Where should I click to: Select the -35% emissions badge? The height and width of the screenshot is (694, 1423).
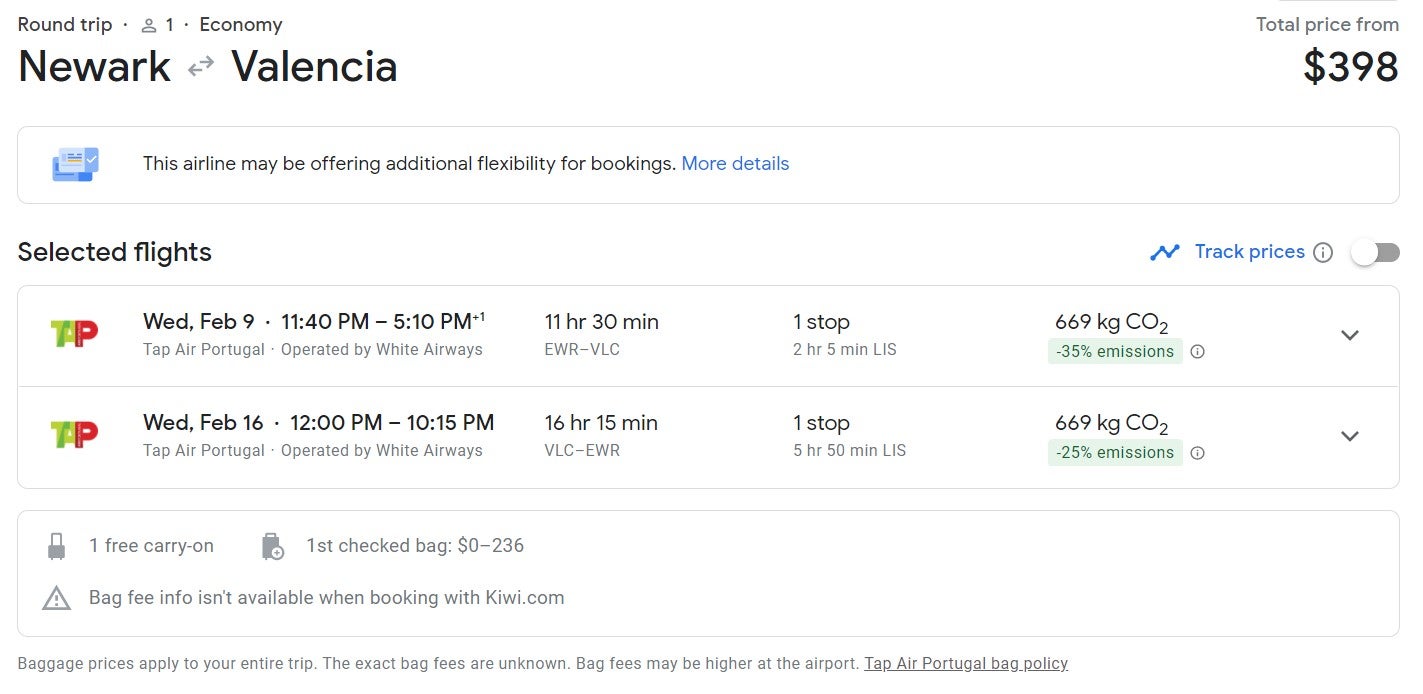(1115, 352)
